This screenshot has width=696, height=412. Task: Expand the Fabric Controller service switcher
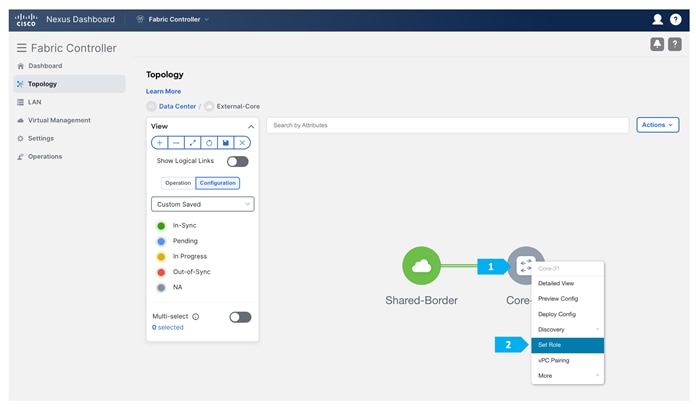tap(206, 20)
